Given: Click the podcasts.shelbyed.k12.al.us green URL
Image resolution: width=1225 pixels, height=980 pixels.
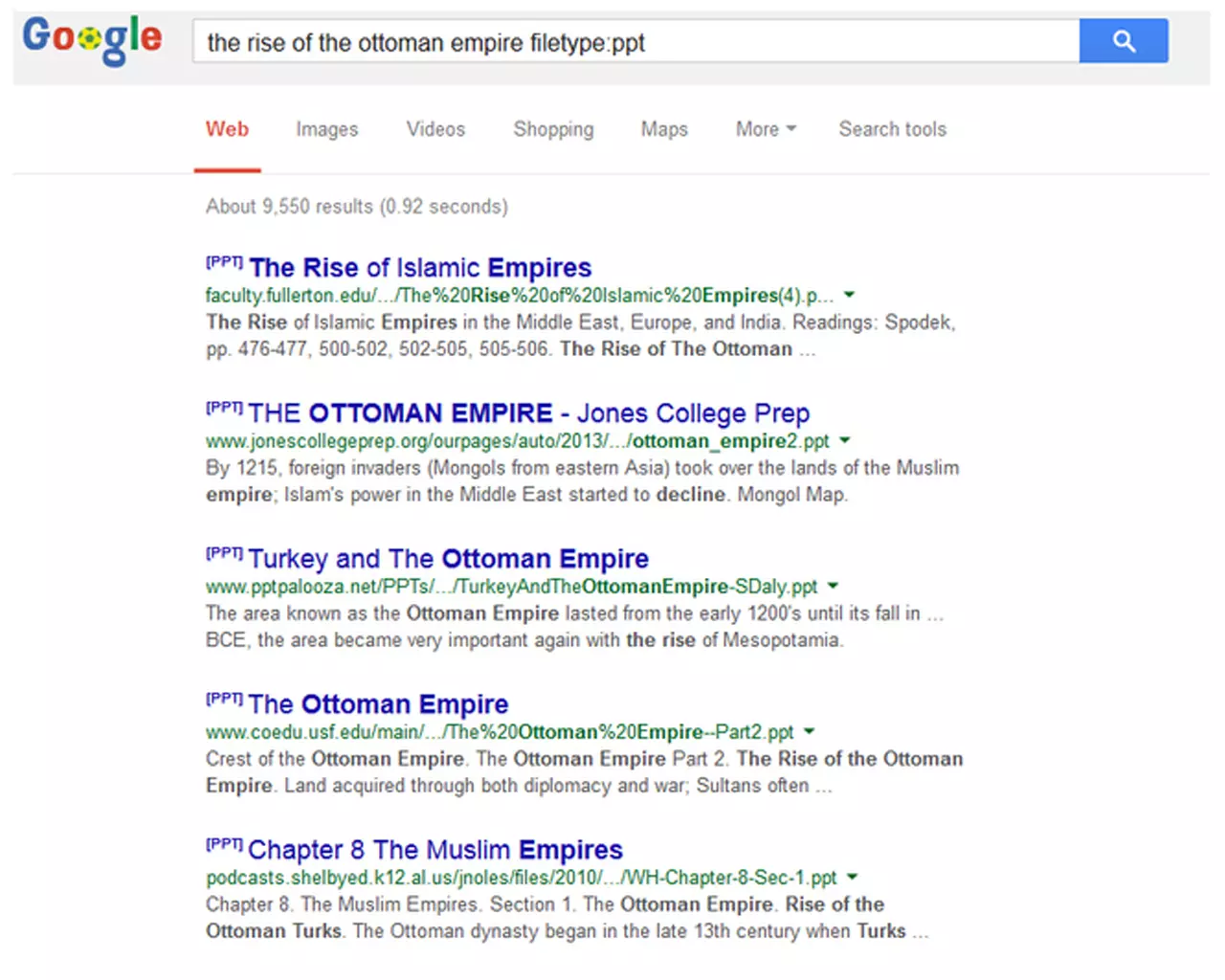Looking at the screenshot, I should point(521,877).
